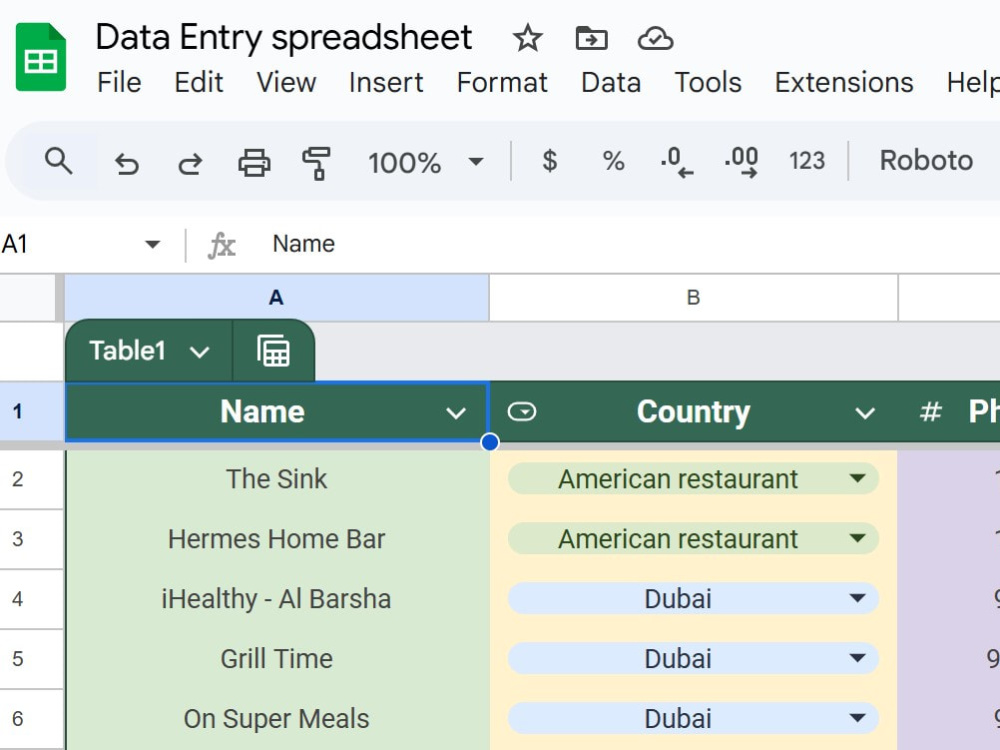1000x750 pixels.
Task: Click the blue fill handle on cell A1
Action: [x=490, y=442]
